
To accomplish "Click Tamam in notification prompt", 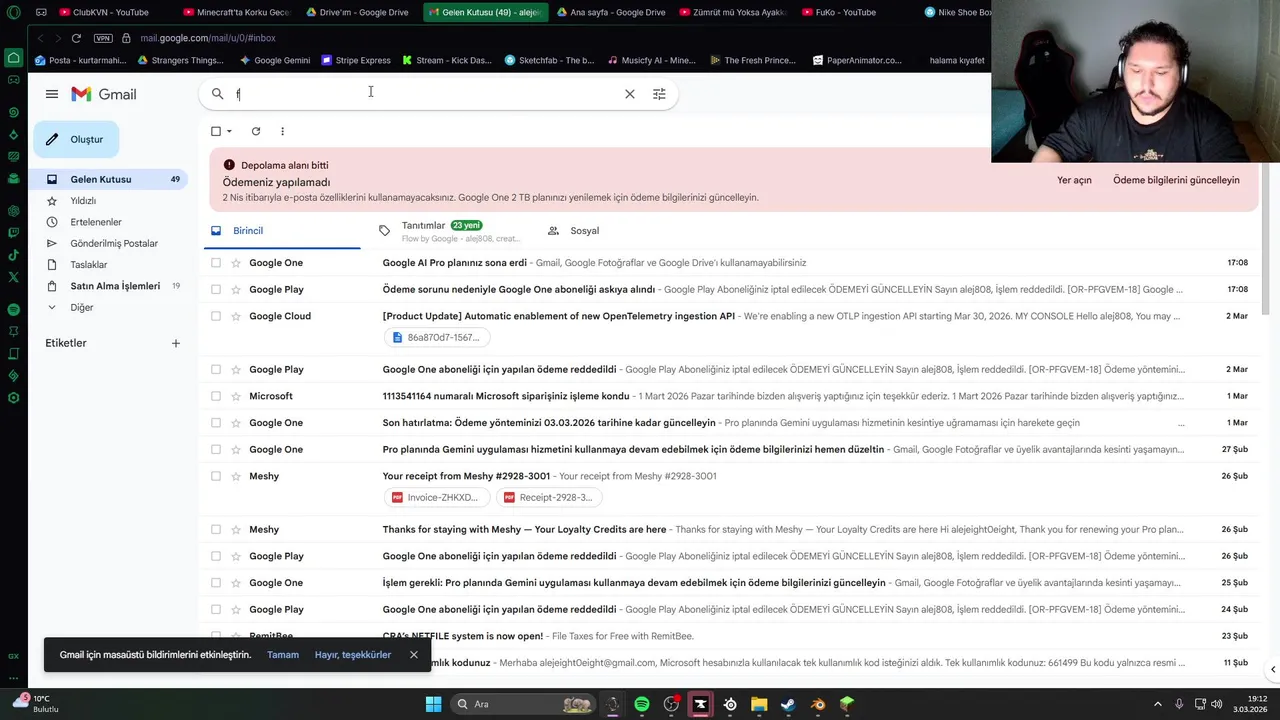I will (x=283, y=655).
